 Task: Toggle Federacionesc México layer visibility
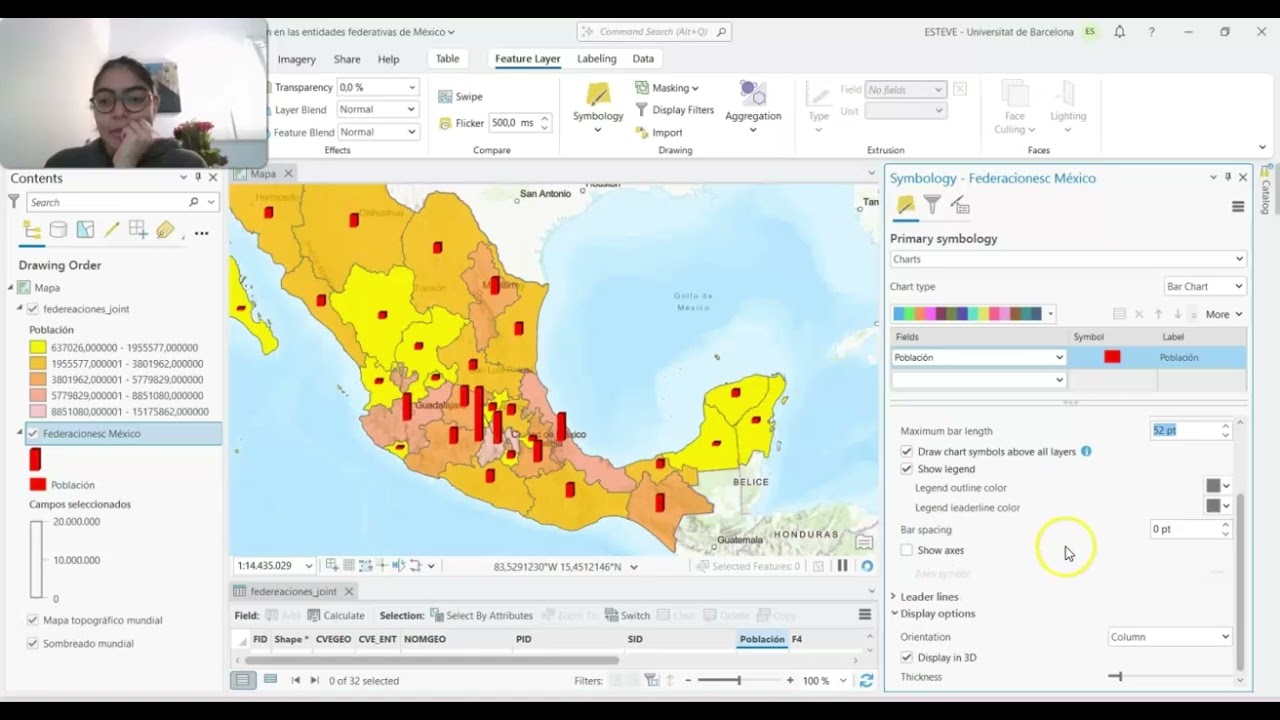(33, 434)
